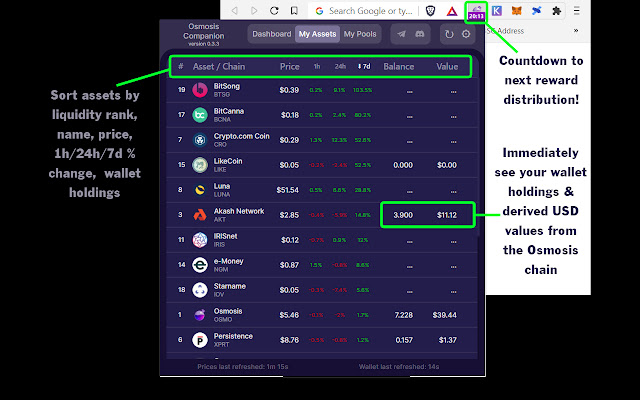Select the BitCanna asset name
640x400 pixels.
coord(229,111)
